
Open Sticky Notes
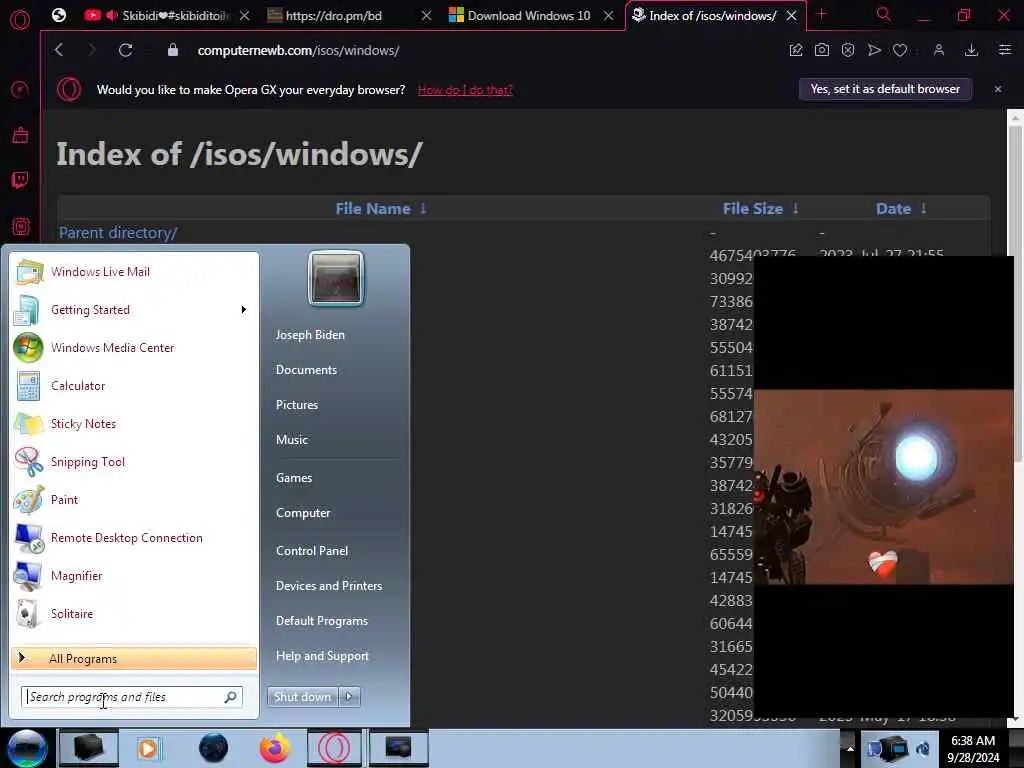83,423
